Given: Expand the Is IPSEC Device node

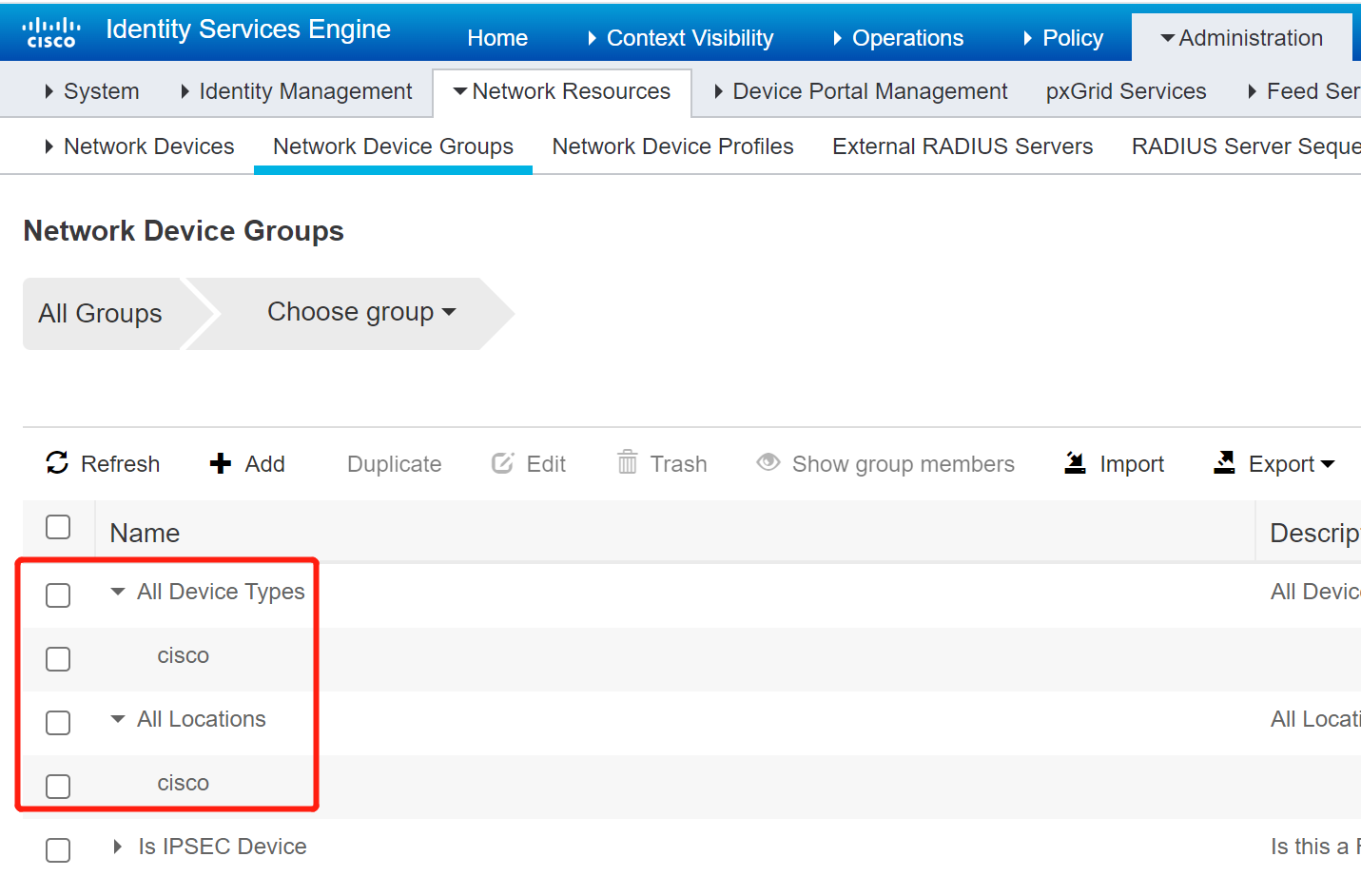Looking at the screenshot, I should point(118,847).
